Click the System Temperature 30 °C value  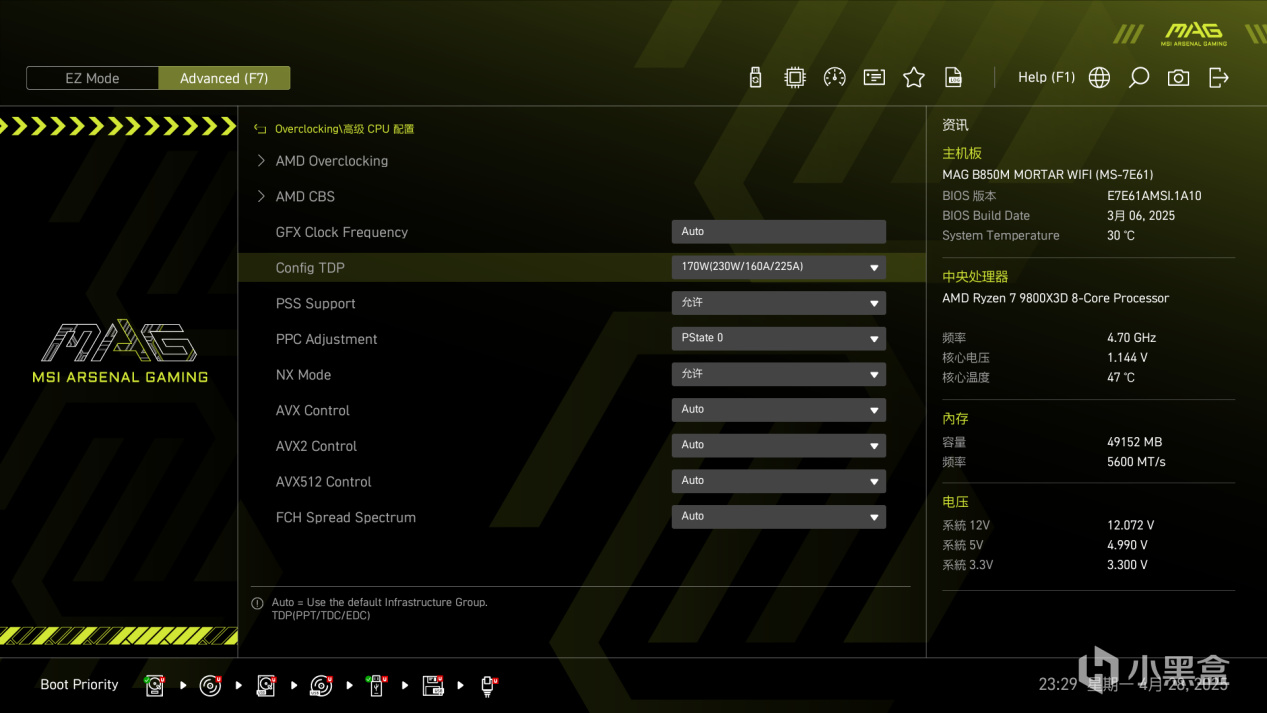[1121, 236]
